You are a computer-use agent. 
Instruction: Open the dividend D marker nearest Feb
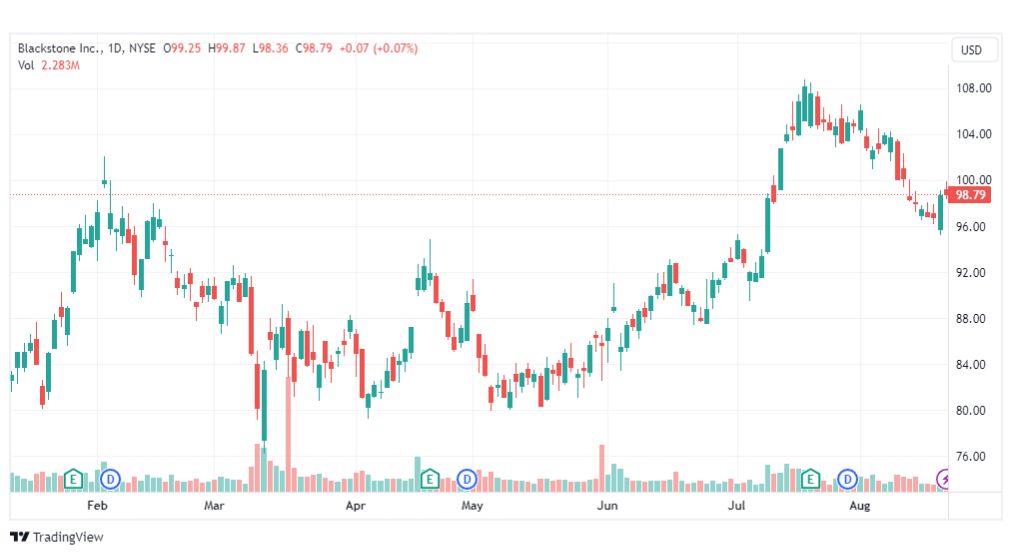[x=111, y=479]
